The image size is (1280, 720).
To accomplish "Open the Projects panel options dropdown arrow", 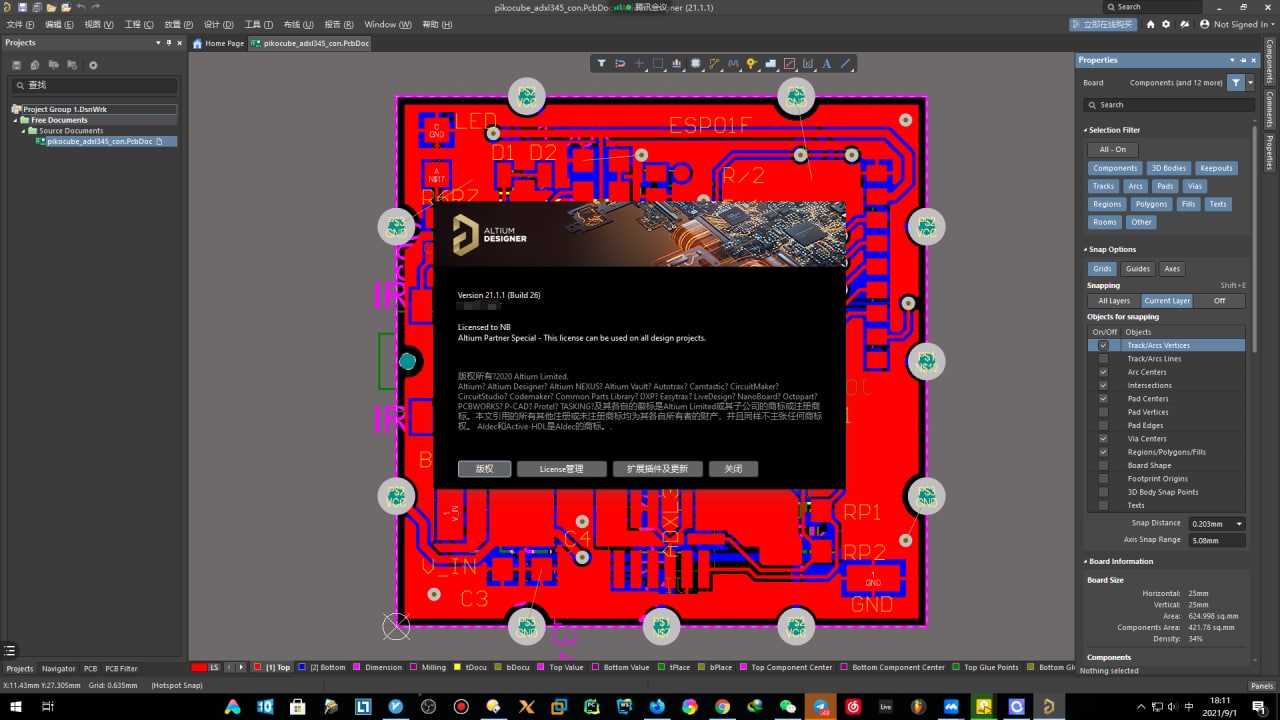I will [157, 43].
